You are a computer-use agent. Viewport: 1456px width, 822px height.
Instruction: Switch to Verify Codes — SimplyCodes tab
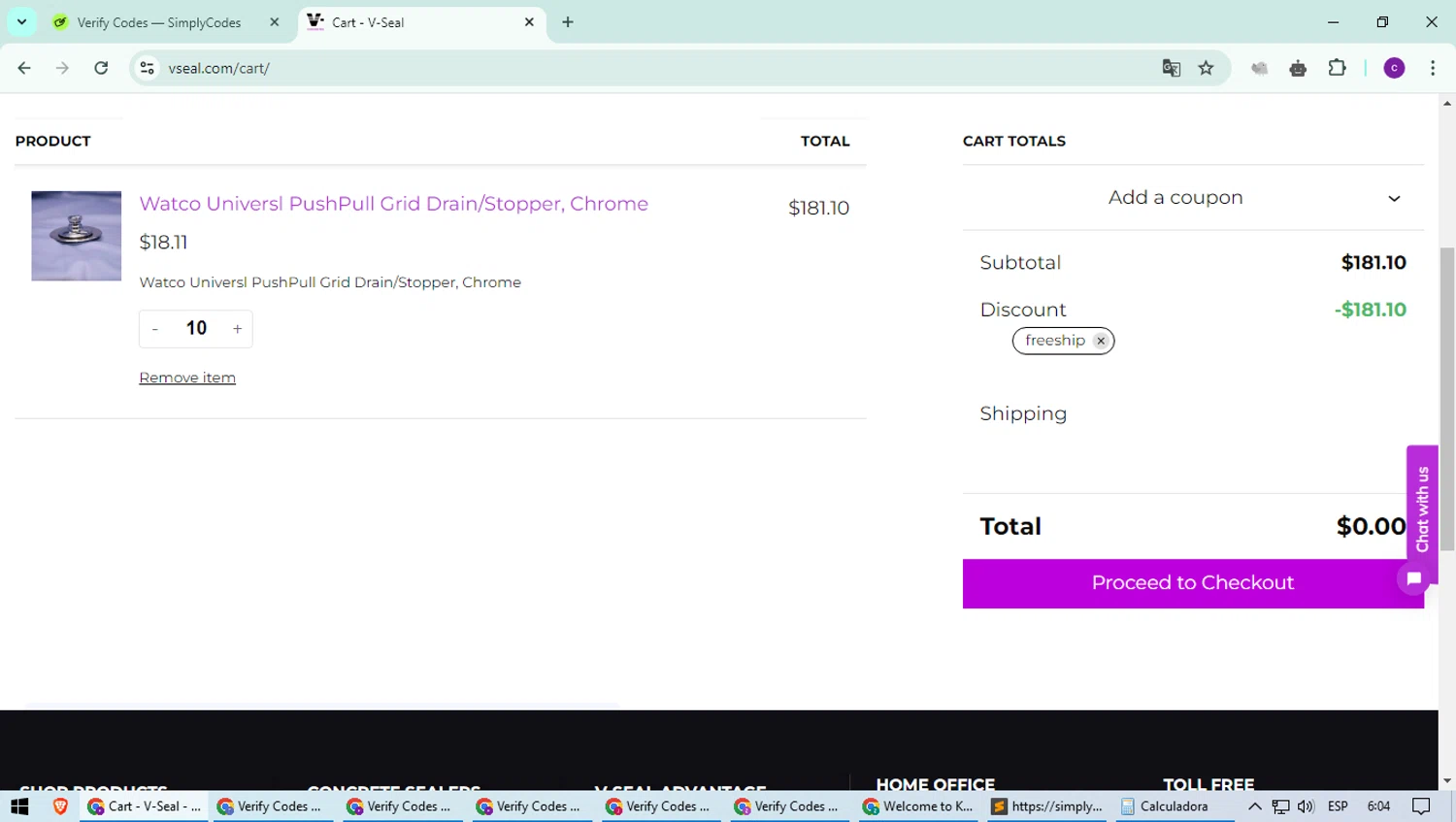point(159,22)
